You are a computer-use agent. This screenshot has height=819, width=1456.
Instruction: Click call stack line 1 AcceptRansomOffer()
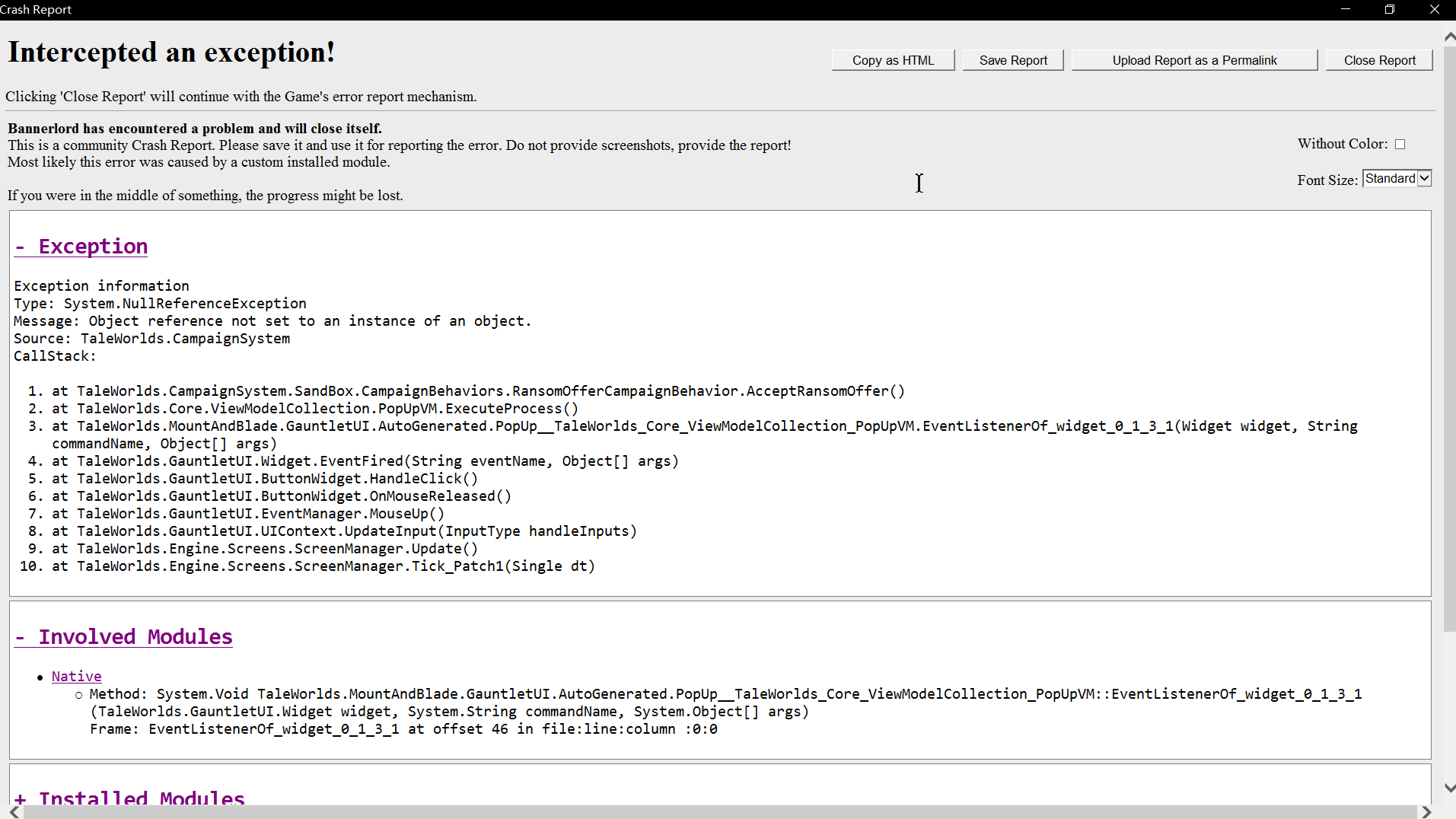click(478, 391)
